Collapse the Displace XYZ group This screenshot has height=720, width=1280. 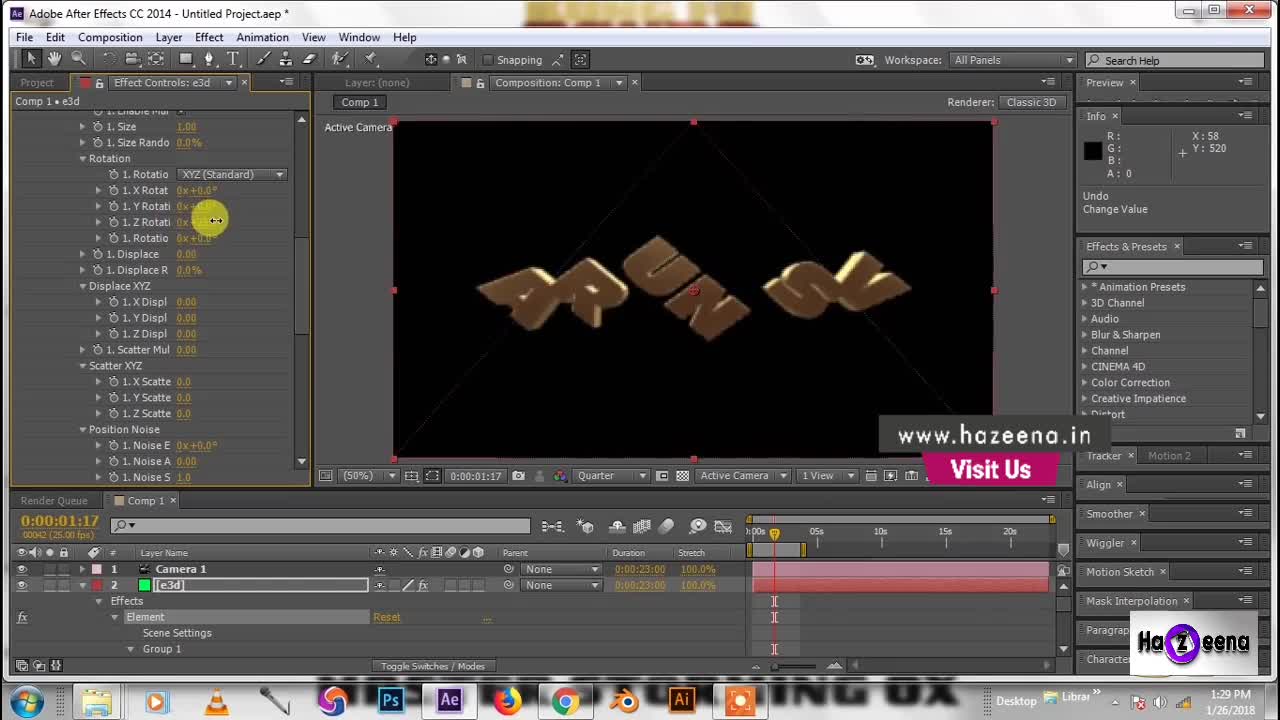click(83, 286)
